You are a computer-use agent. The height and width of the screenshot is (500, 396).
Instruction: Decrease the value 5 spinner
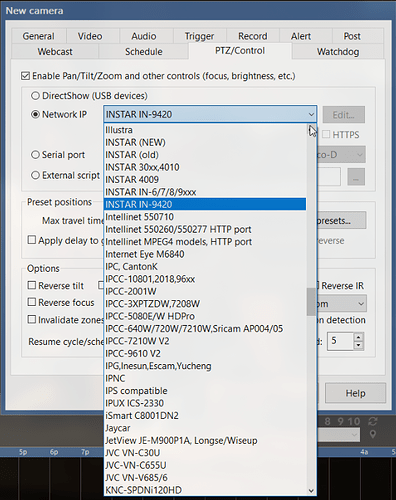pyautogui.click(x=358, y=345)
